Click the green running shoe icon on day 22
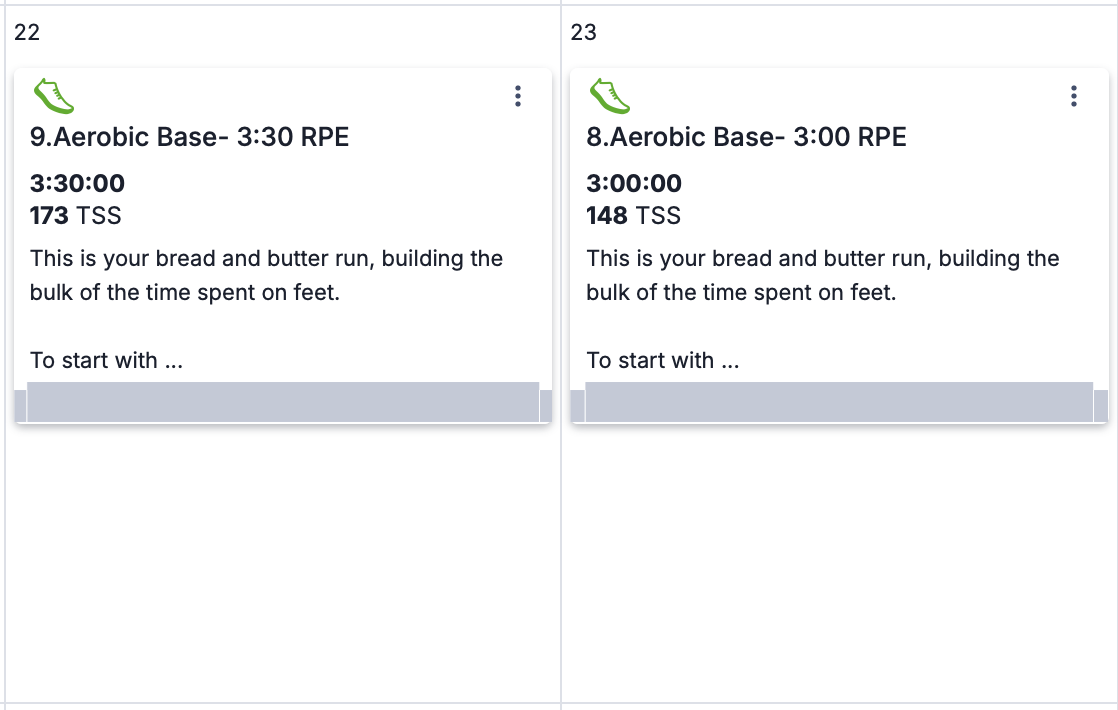The height and width of the screenshot is (710, 1118). tap(54, 96)
